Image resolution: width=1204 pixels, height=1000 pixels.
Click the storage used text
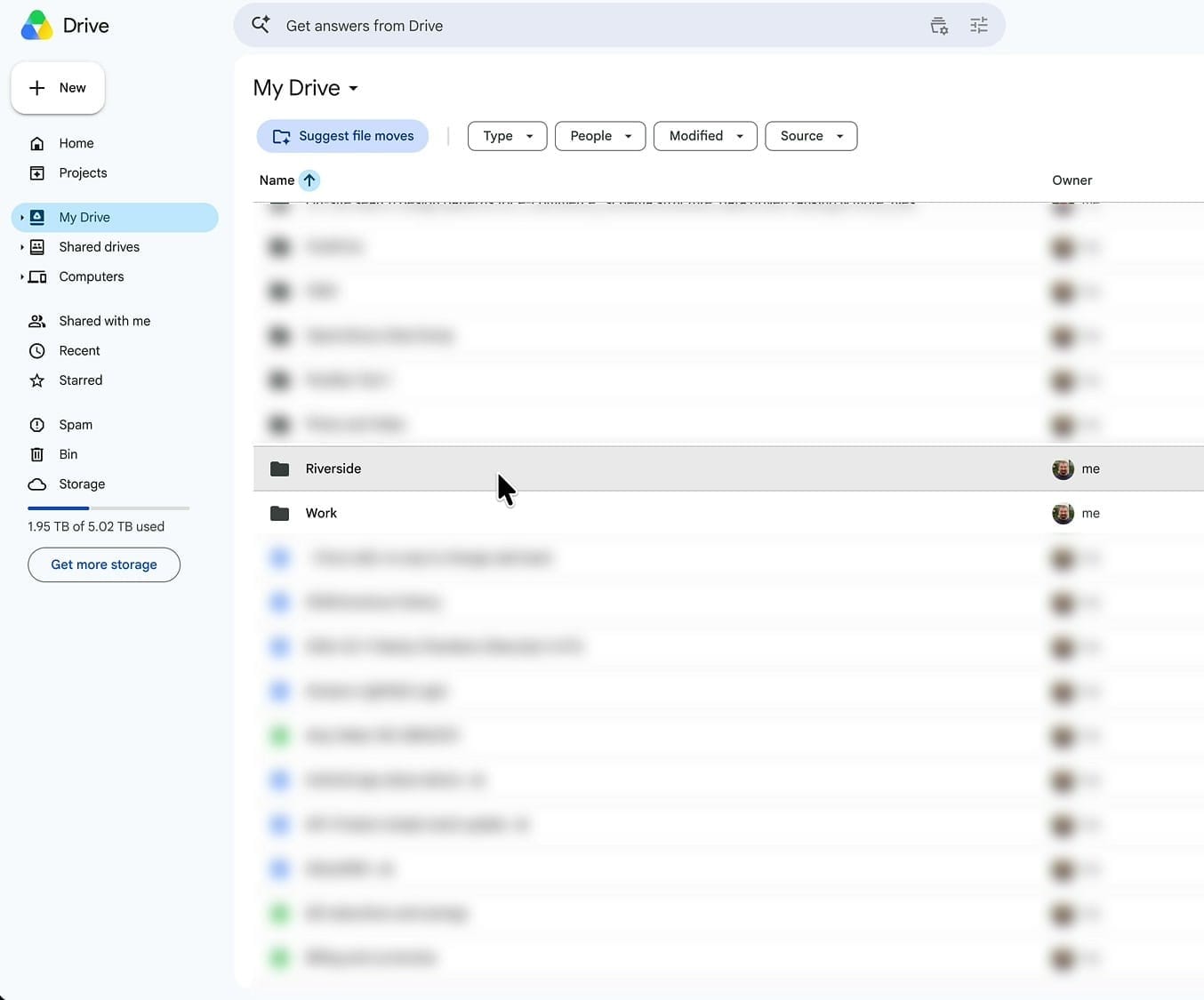coord(96,526)
